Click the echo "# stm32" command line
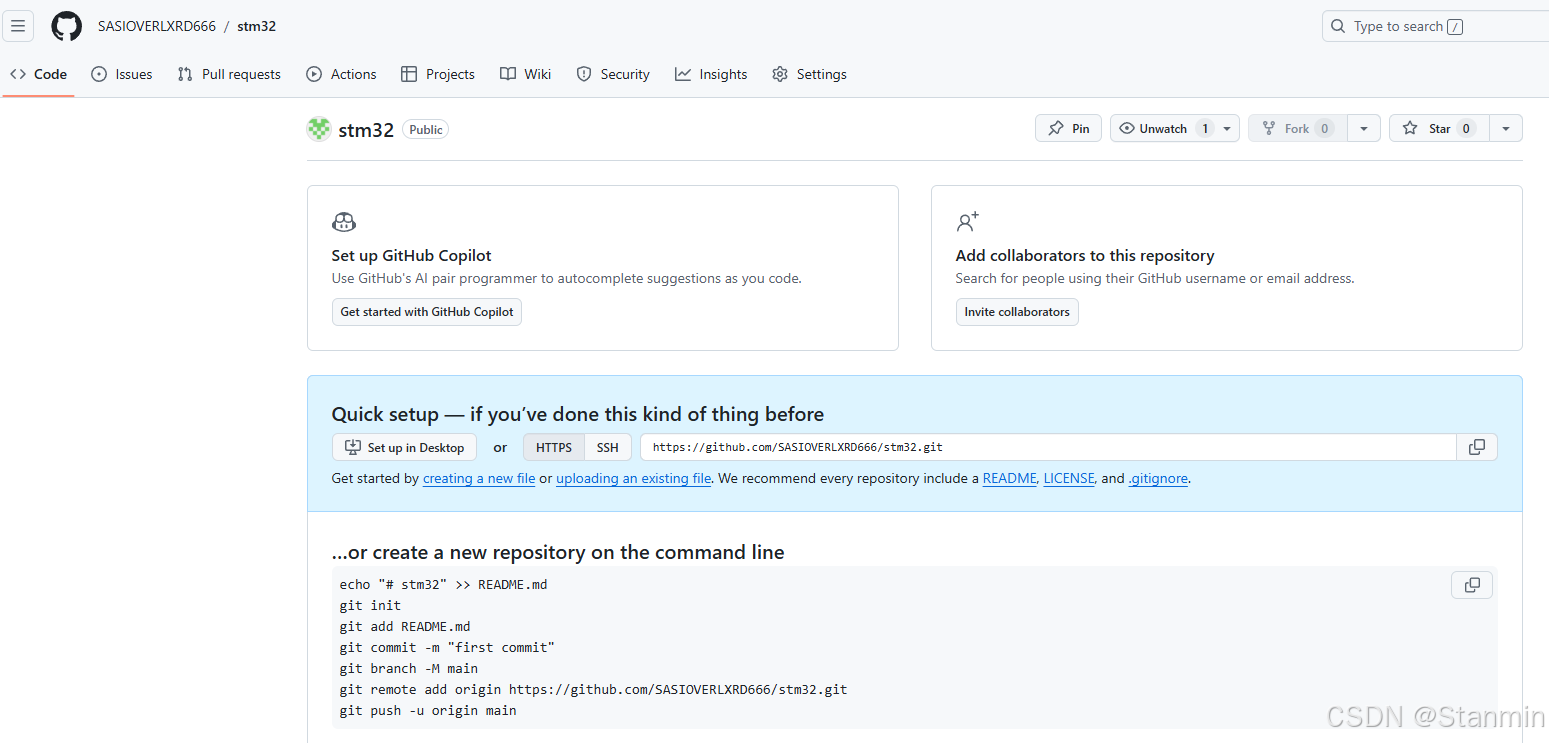Image resolution: width=1549 pixels, height=743 pixels. click(443, 584)
